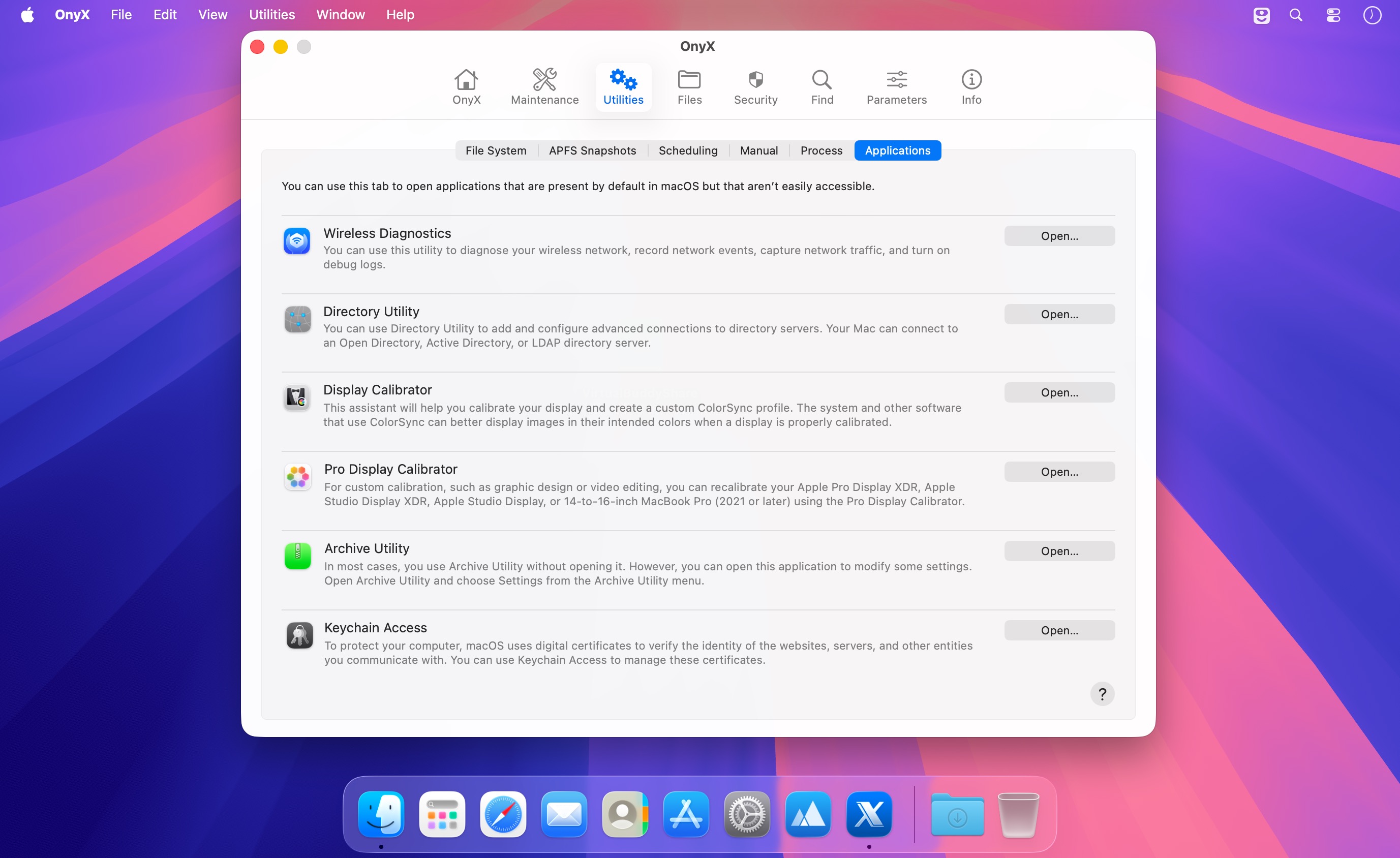Open the Help menu
Screen dimensions: 1400x858
click(x=400, y=14)
